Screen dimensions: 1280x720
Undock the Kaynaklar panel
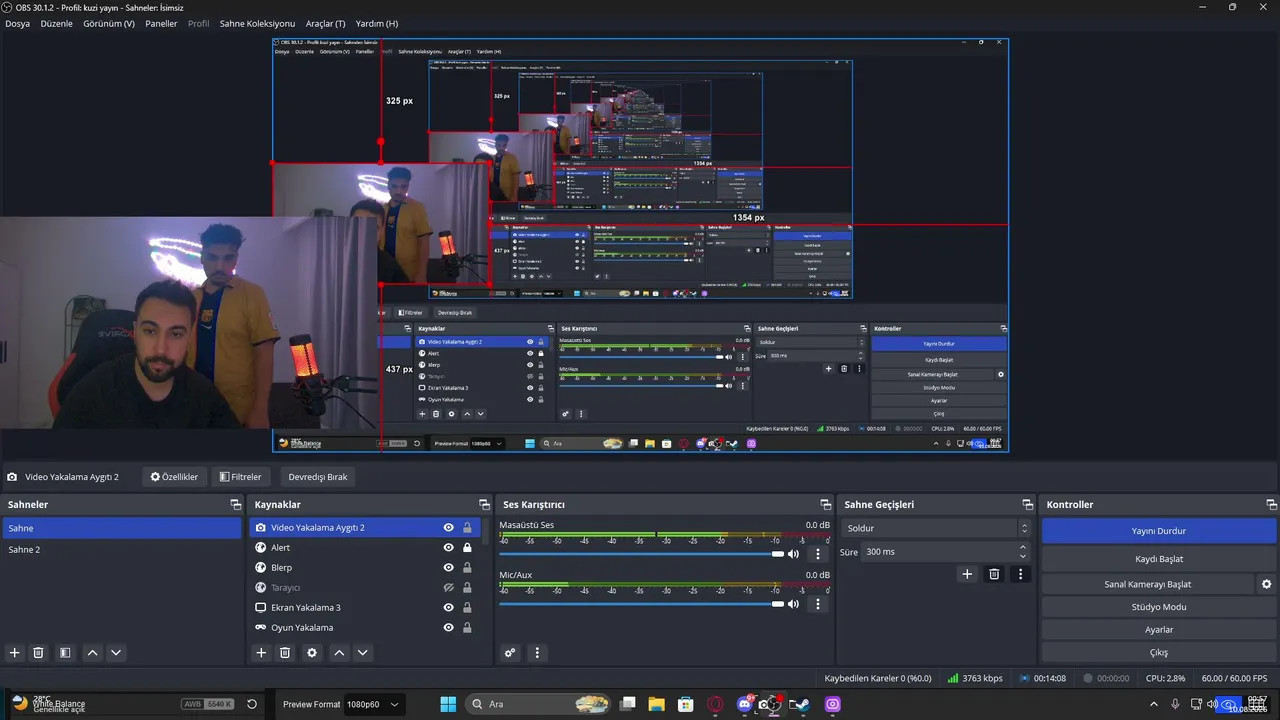tap(484, 505)
